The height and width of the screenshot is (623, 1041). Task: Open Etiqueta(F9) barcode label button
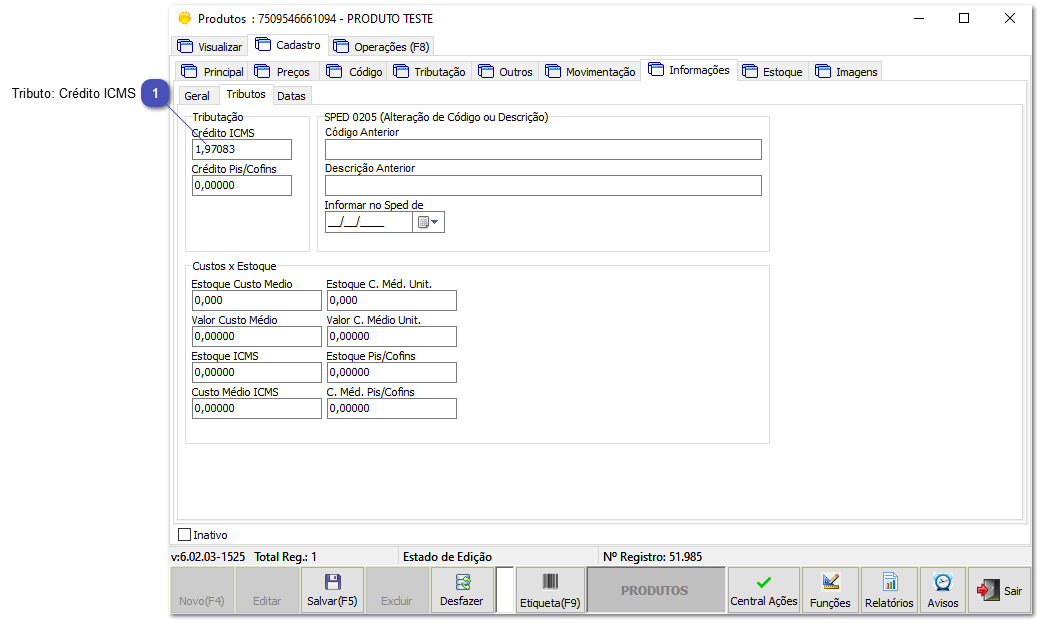549,590
